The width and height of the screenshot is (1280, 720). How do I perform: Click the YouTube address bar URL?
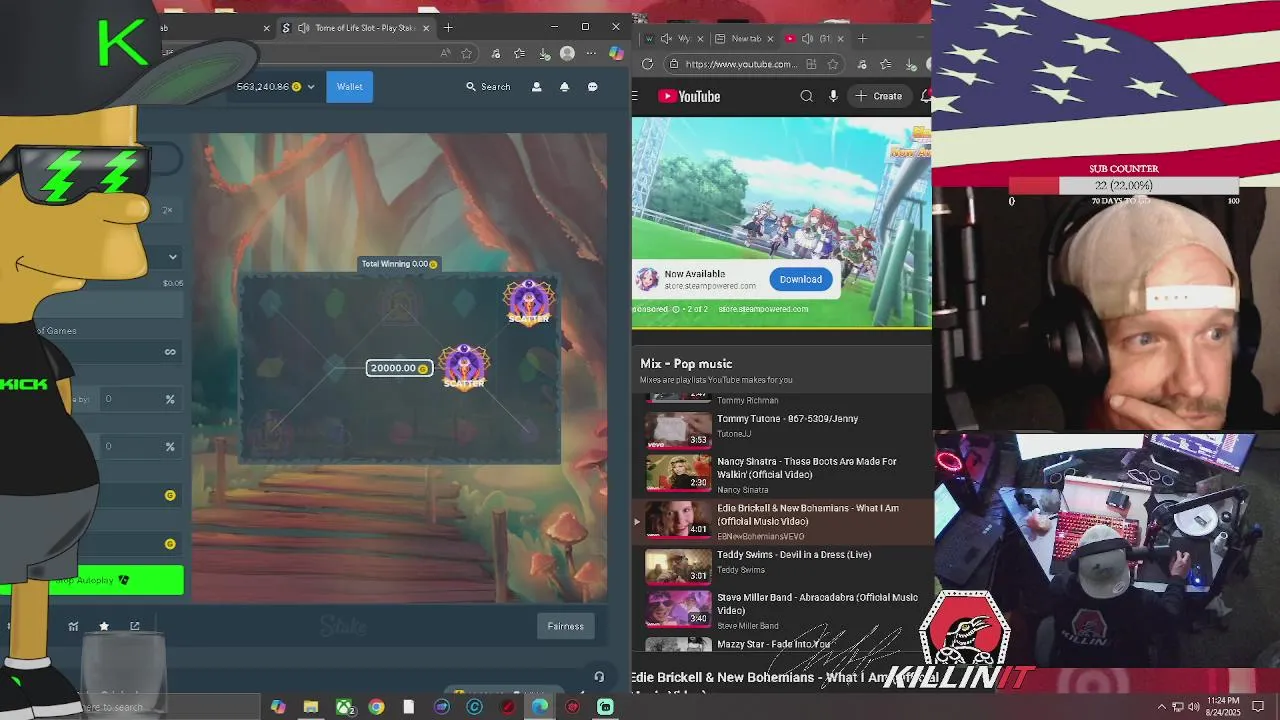[x=741, y=64]
